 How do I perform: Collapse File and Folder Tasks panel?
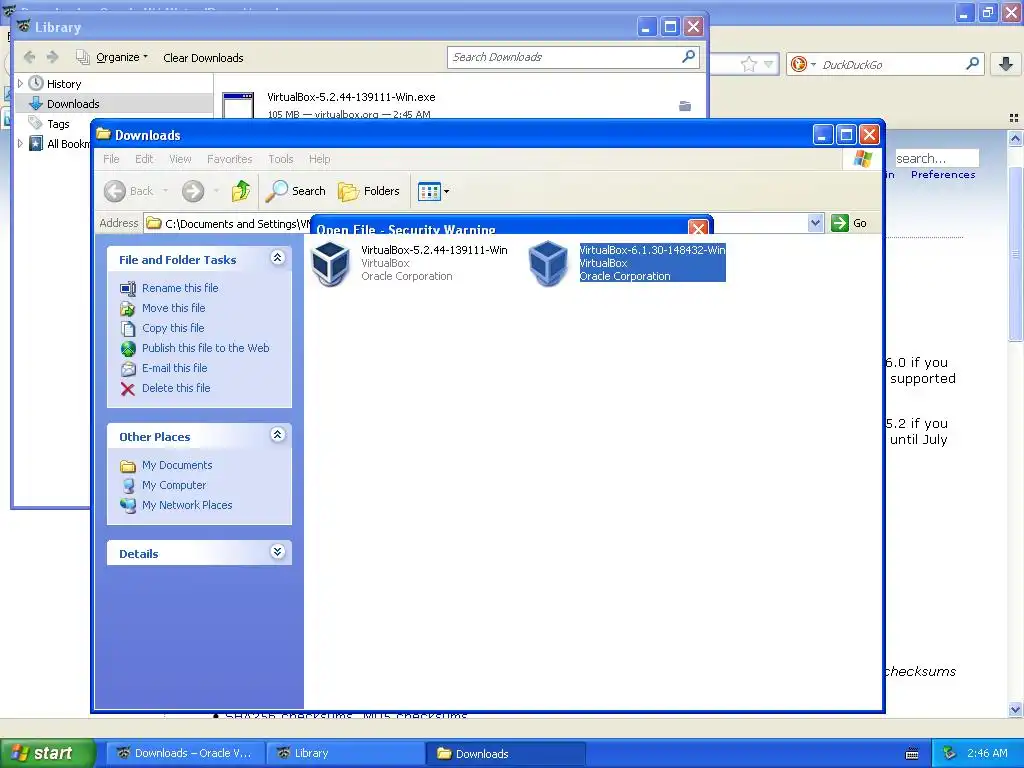278,258
